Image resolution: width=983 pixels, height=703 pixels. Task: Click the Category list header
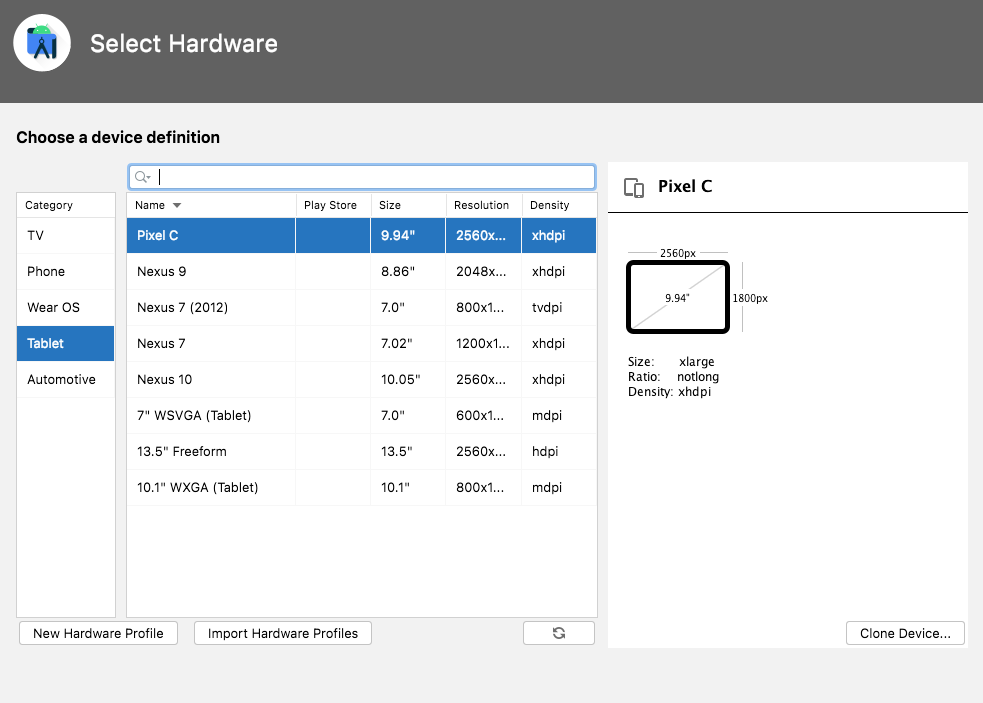[x=66, y=206]
